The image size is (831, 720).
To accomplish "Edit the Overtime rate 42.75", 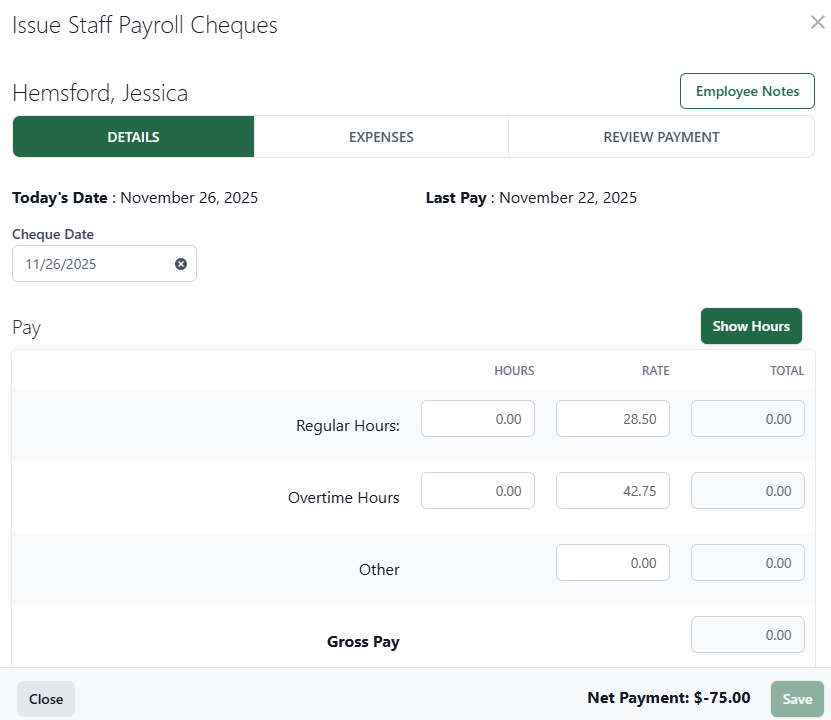I will (x=613, y=491).
